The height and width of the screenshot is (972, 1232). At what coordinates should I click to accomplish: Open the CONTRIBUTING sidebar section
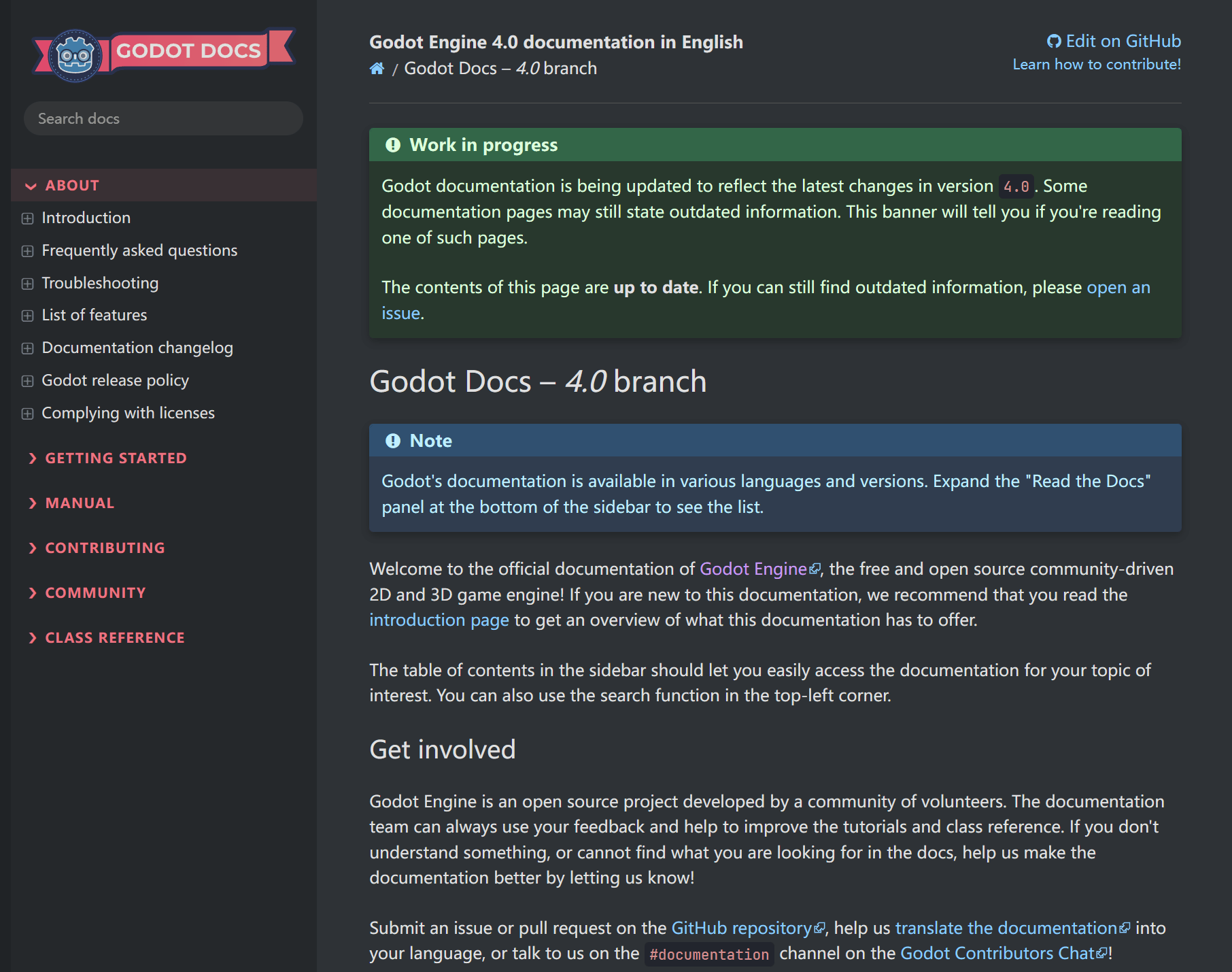pos(105,548)
